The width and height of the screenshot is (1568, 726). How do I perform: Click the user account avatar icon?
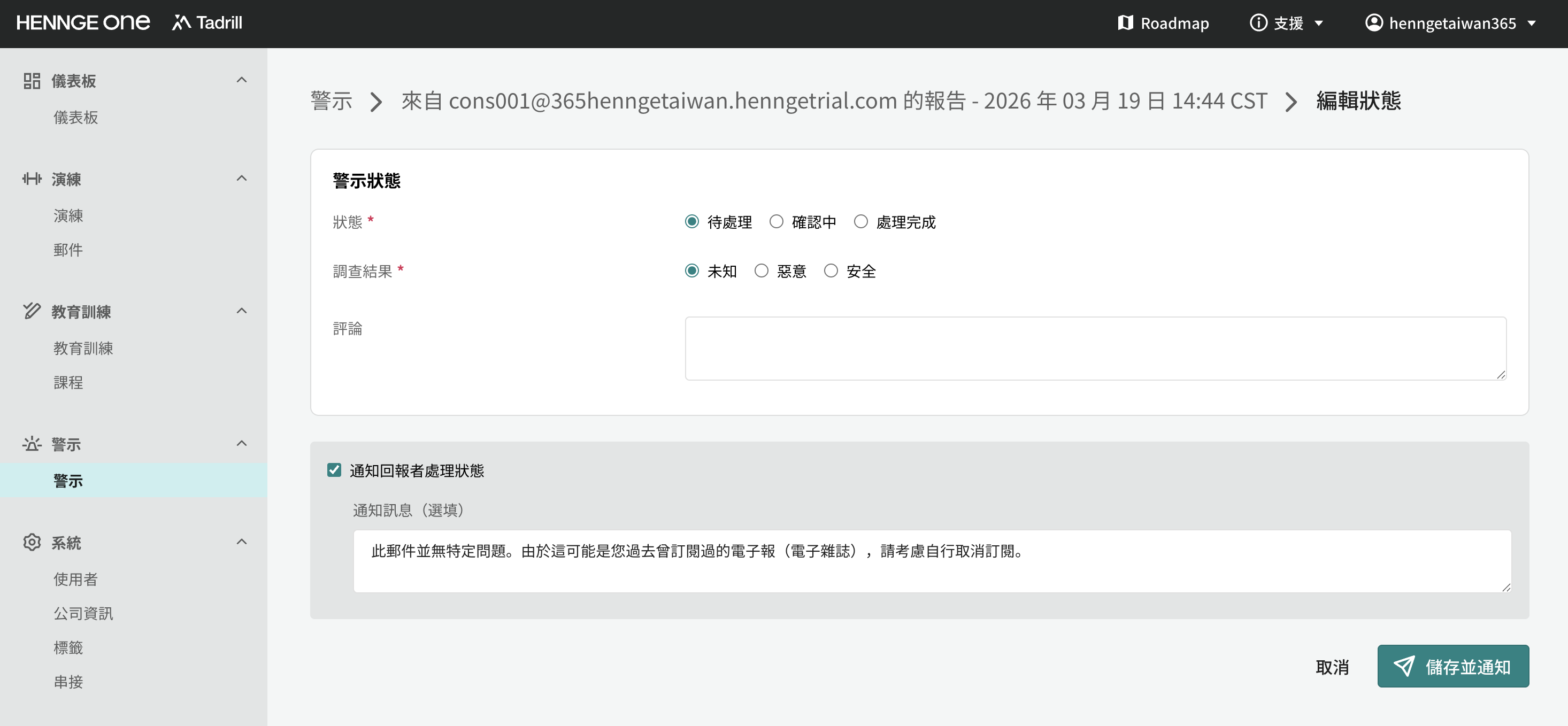point(1373,23)
